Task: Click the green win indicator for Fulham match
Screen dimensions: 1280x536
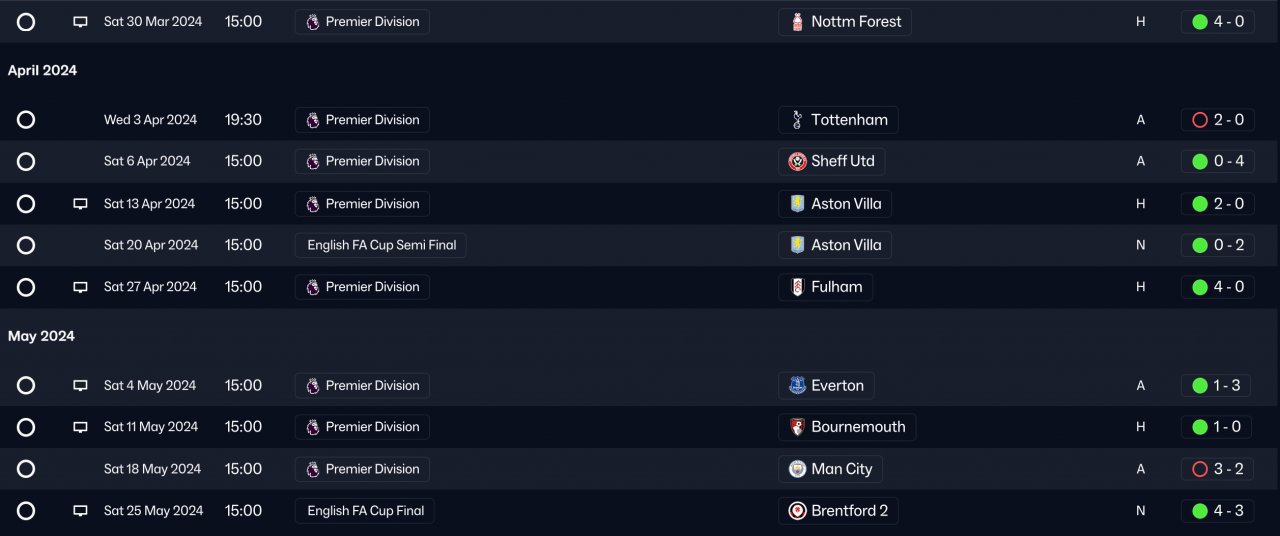Action: [x=1200, y=287]
